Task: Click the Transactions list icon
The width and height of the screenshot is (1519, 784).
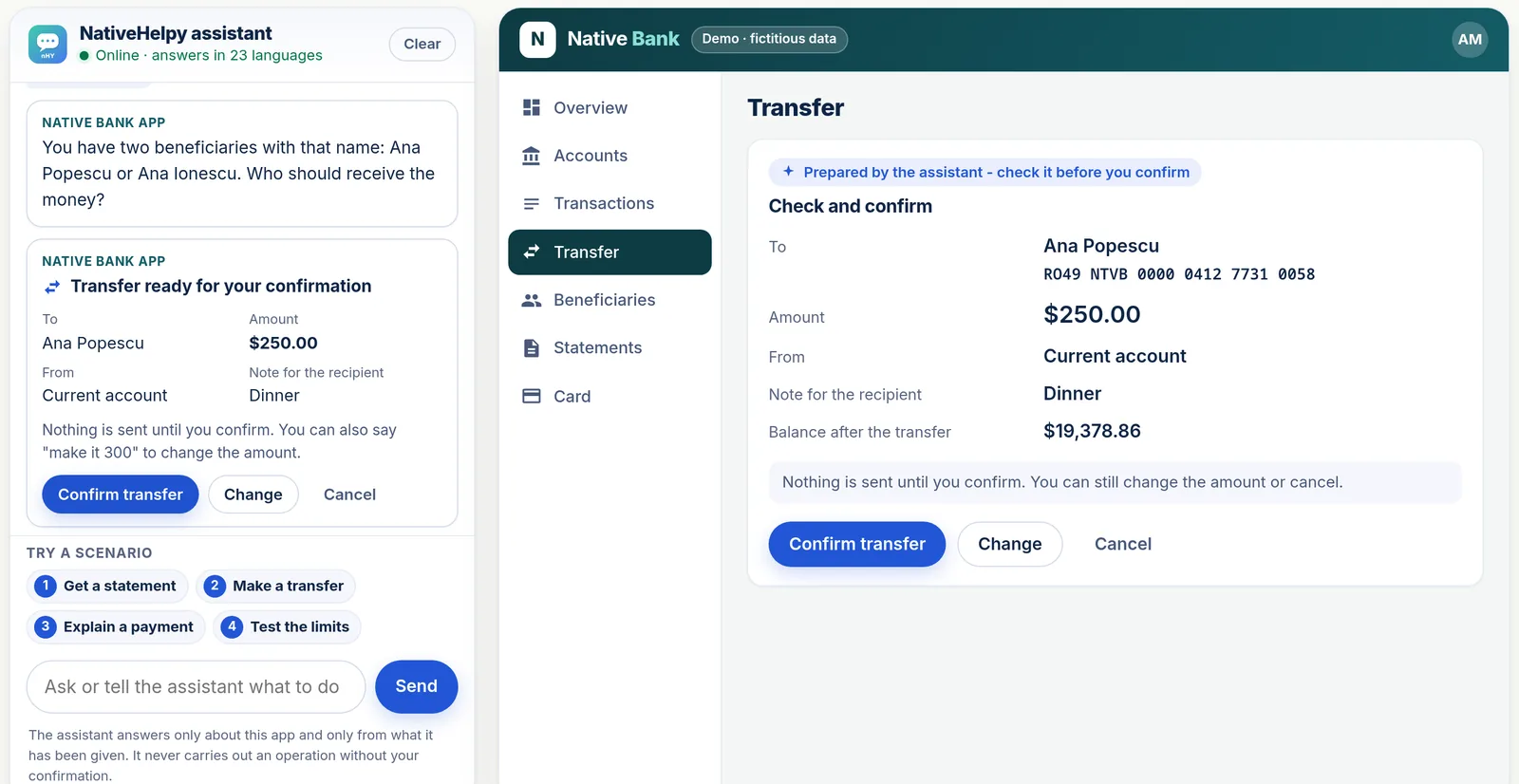Action: 532,203
